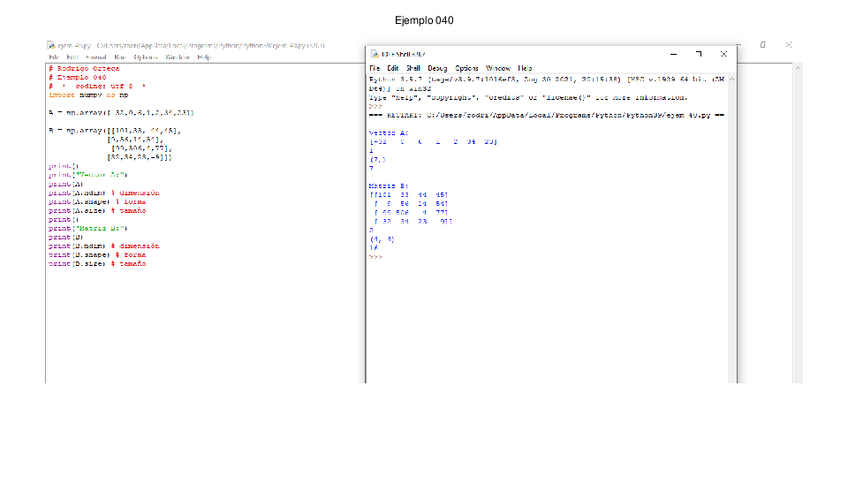
Task: Open the Help menu in the editor window
Action: point(204,57)
